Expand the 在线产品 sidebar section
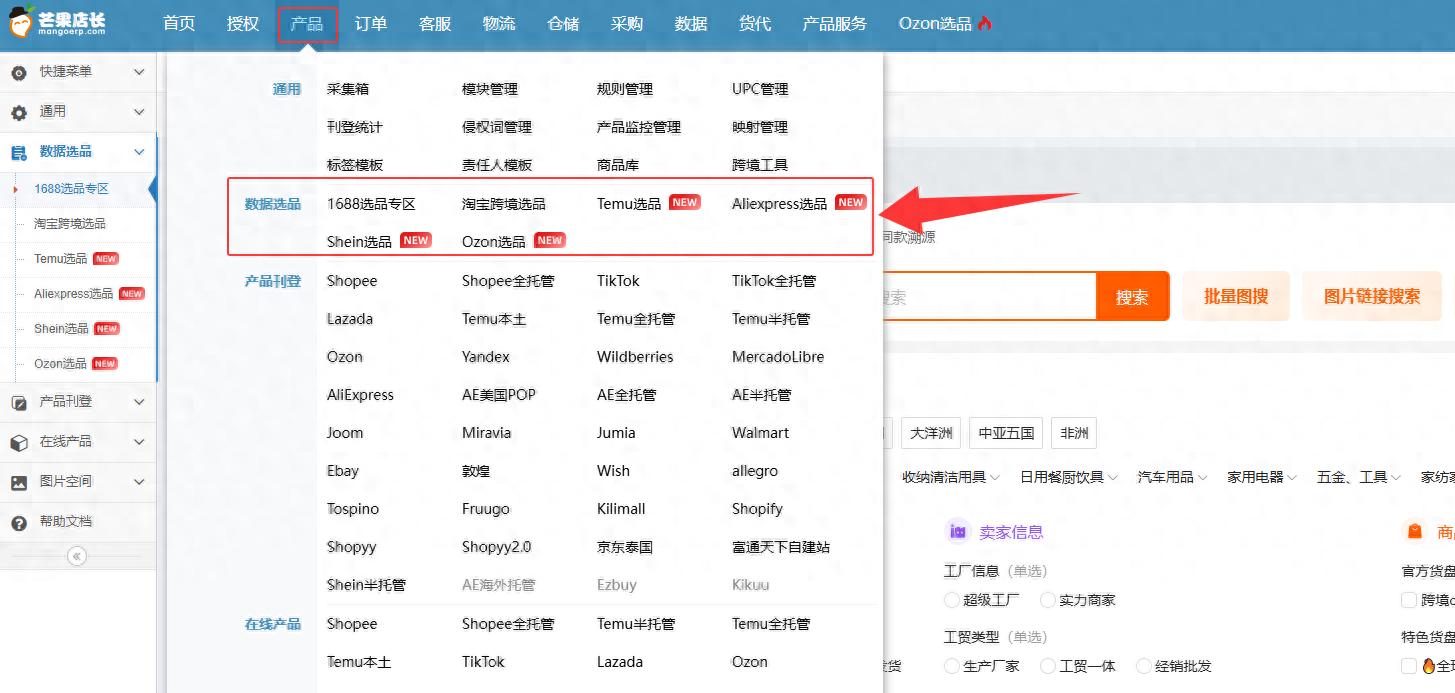 click(x=139, y=442)
